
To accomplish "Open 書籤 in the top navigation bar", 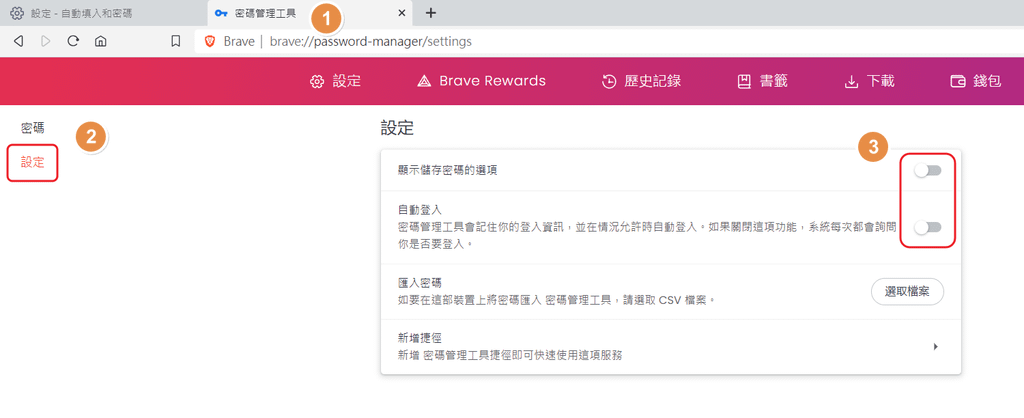I will tap(762, 82).
